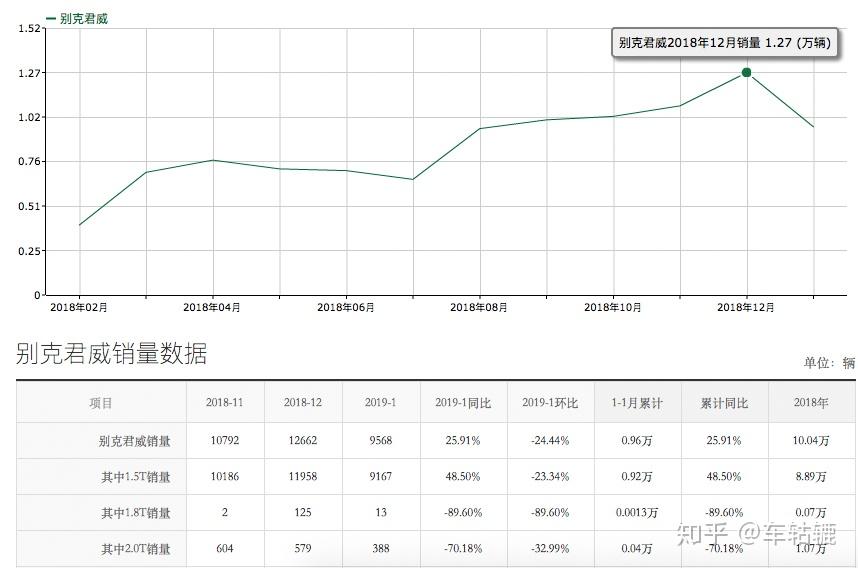
Task: Click the 2018年08月 axis label
Action: [x=479, y=308]
